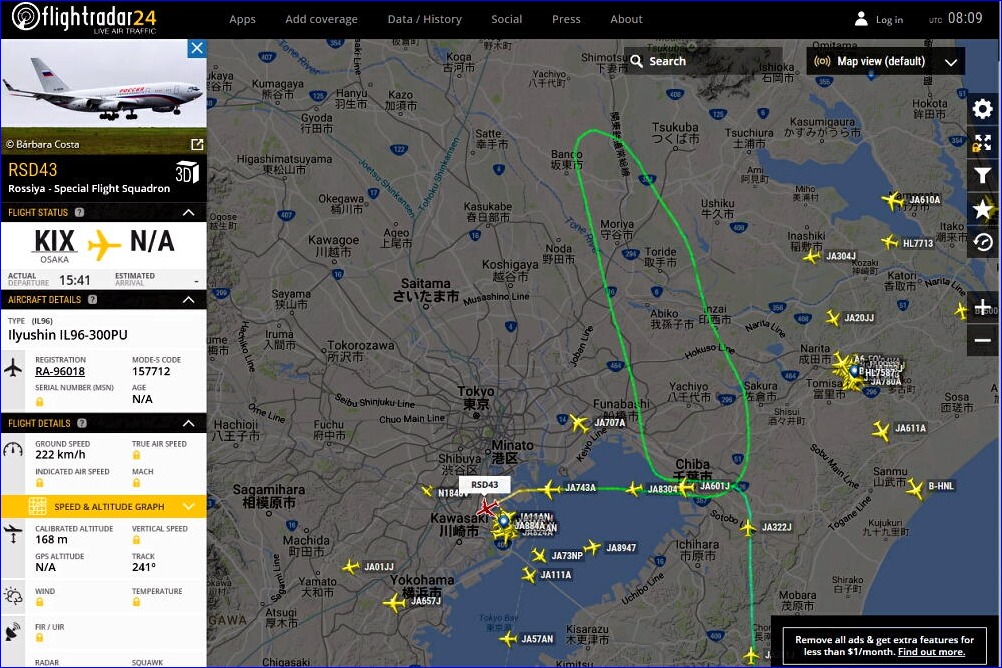The width and height of the screenshot is (1002, 668).
Task: Launch the 3D view for RSD43
Action: pyautogui.click(x=187, y=173)
